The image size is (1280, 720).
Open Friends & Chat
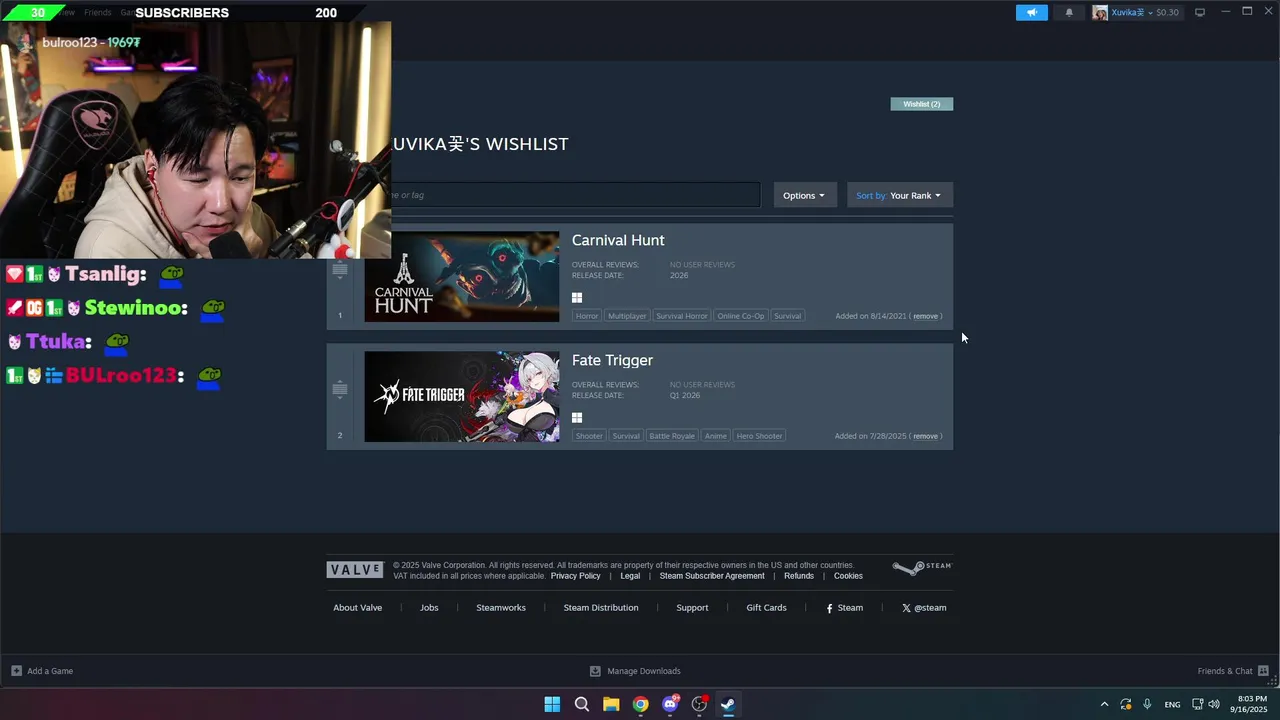click(1233, 671)
